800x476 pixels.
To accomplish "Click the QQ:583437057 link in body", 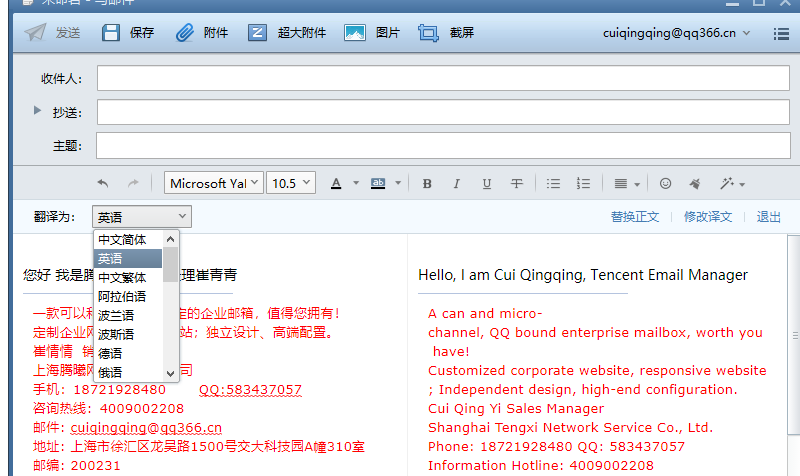I will (x=250, y=390).
